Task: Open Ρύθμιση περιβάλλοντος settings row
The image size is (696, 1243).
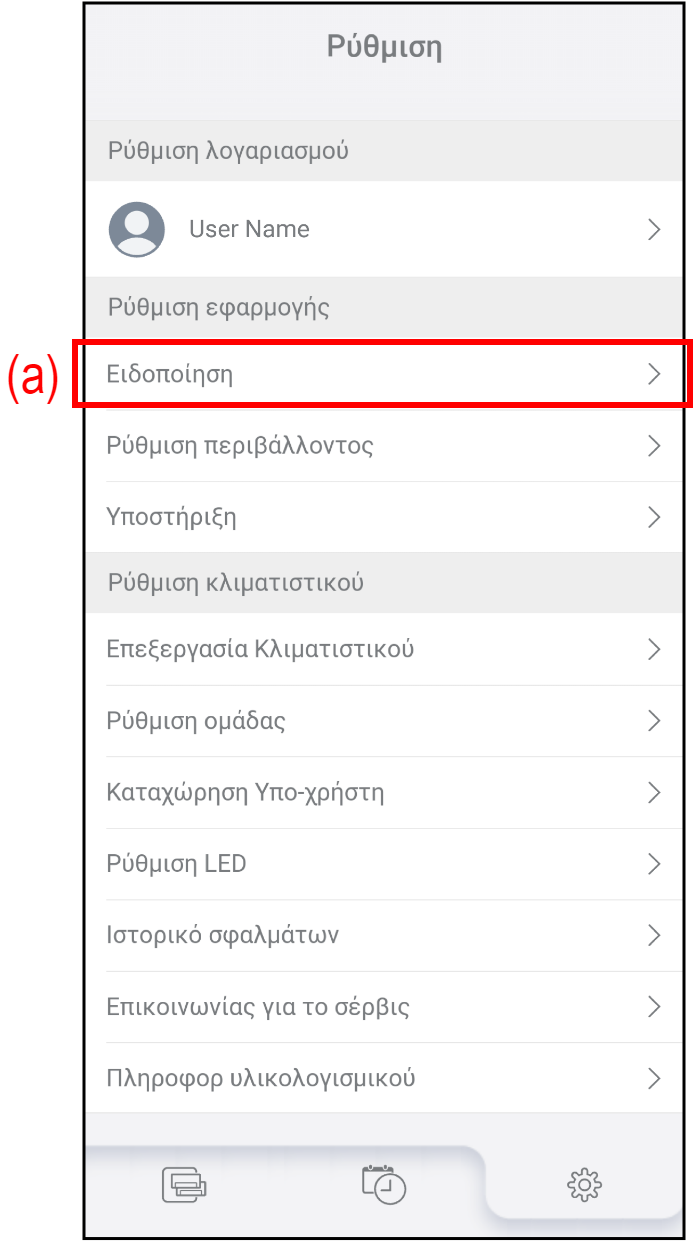Action: (x=240, y=445)
